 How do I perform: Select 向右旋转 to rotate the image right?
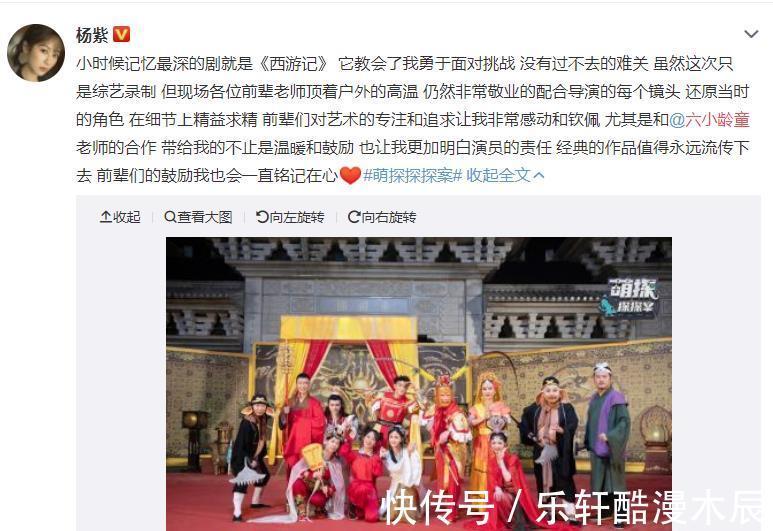(389, 217)
